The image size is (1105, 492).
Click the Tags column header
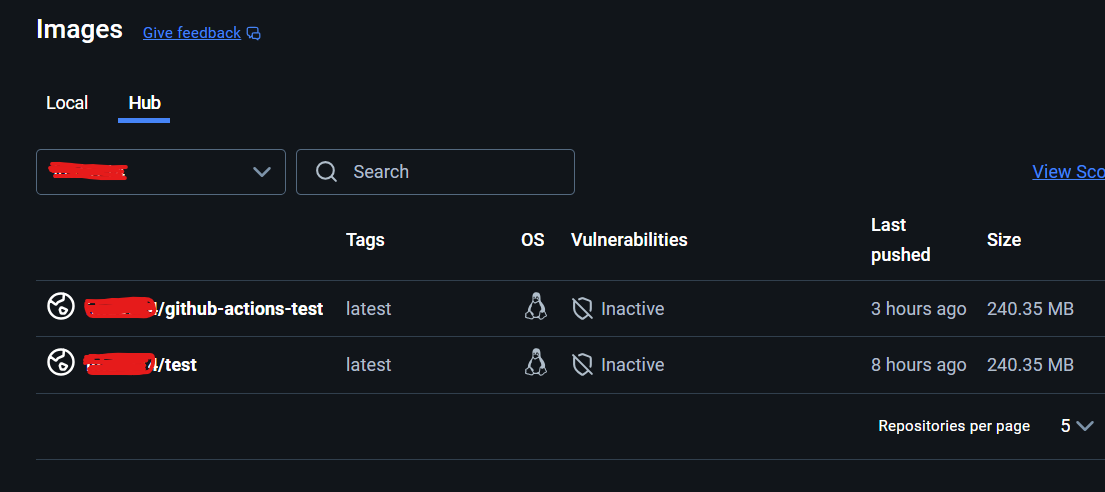point(365,240)
